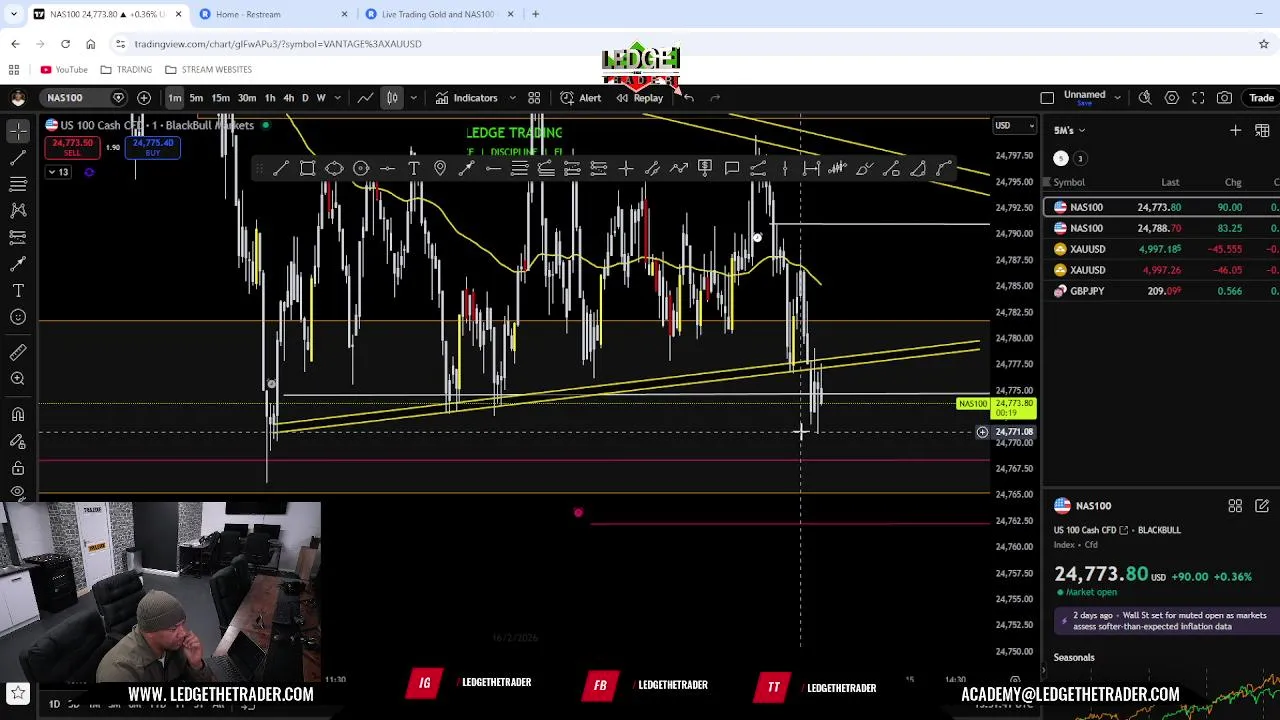The width and height of the screenshot is (1280, 720).
Task: Toggle hide all drawings eye icon
Action: tap(18, 492)
